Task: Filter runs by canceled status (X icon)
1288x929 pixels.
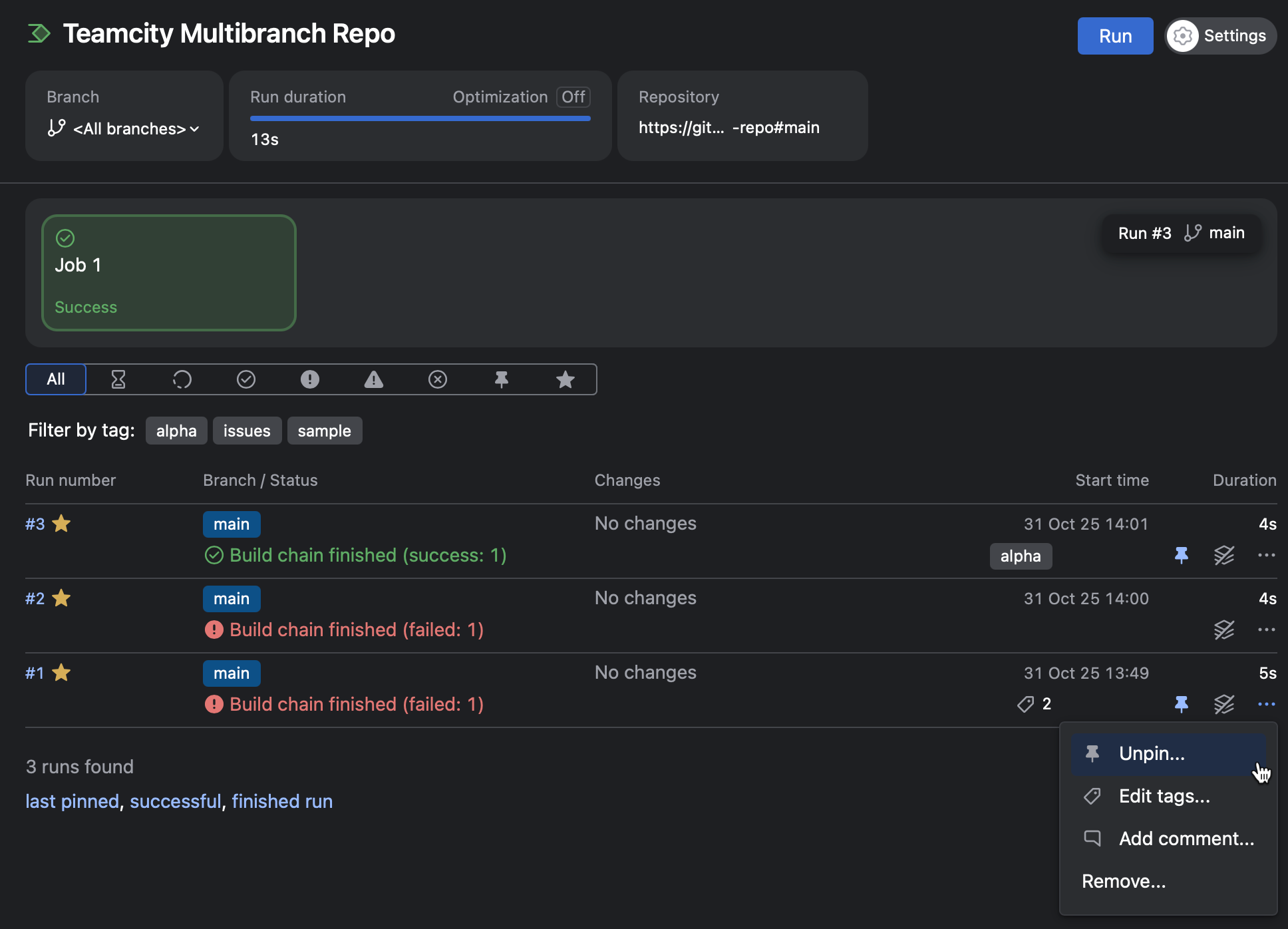Action: pyautogui.click(x=438, y=379)
